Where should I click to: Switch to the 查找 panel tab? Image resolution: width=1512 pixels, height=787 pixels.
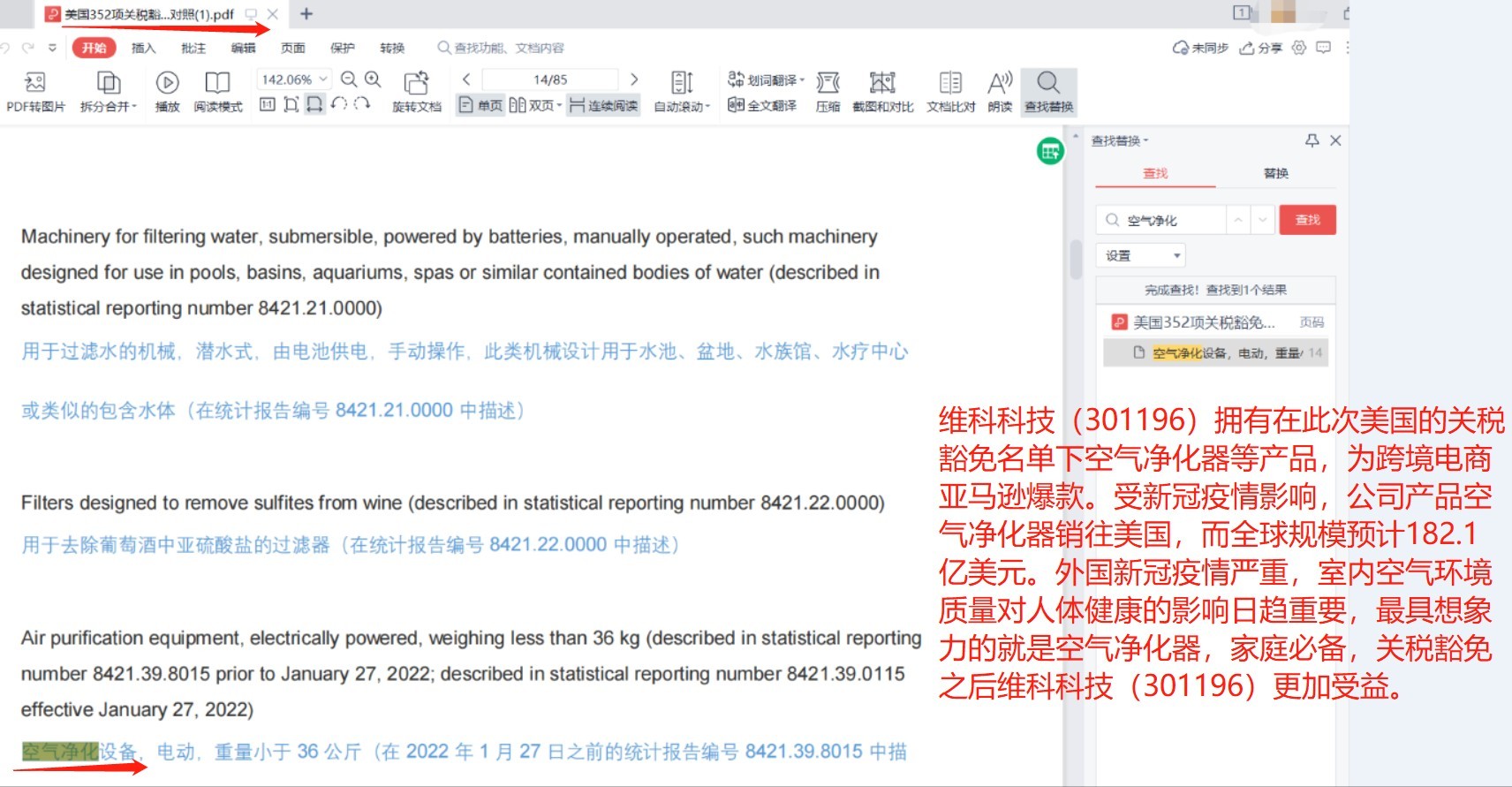1155,173
